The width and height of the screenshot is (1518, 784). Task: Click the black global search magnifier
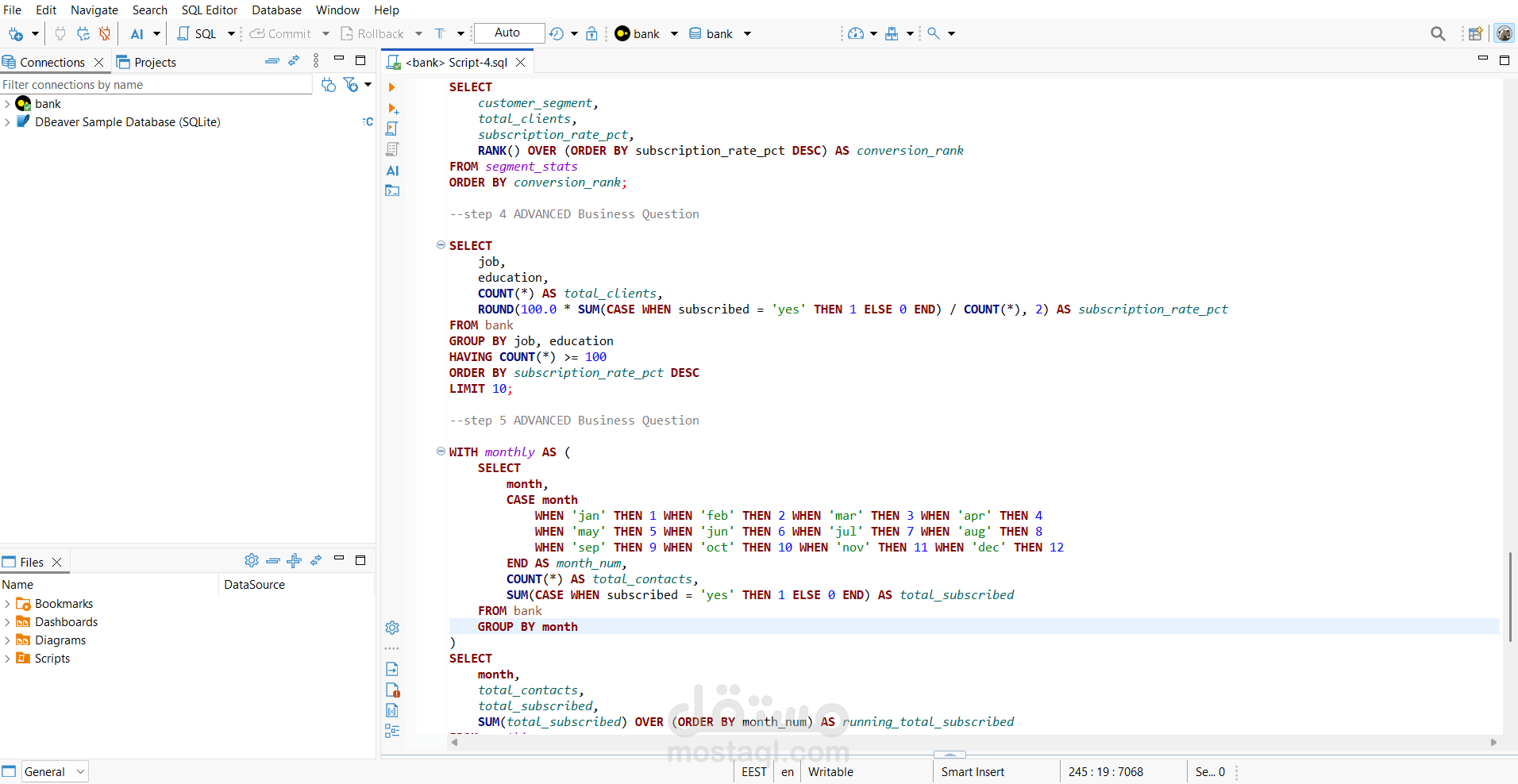[x=1438, y=34]
